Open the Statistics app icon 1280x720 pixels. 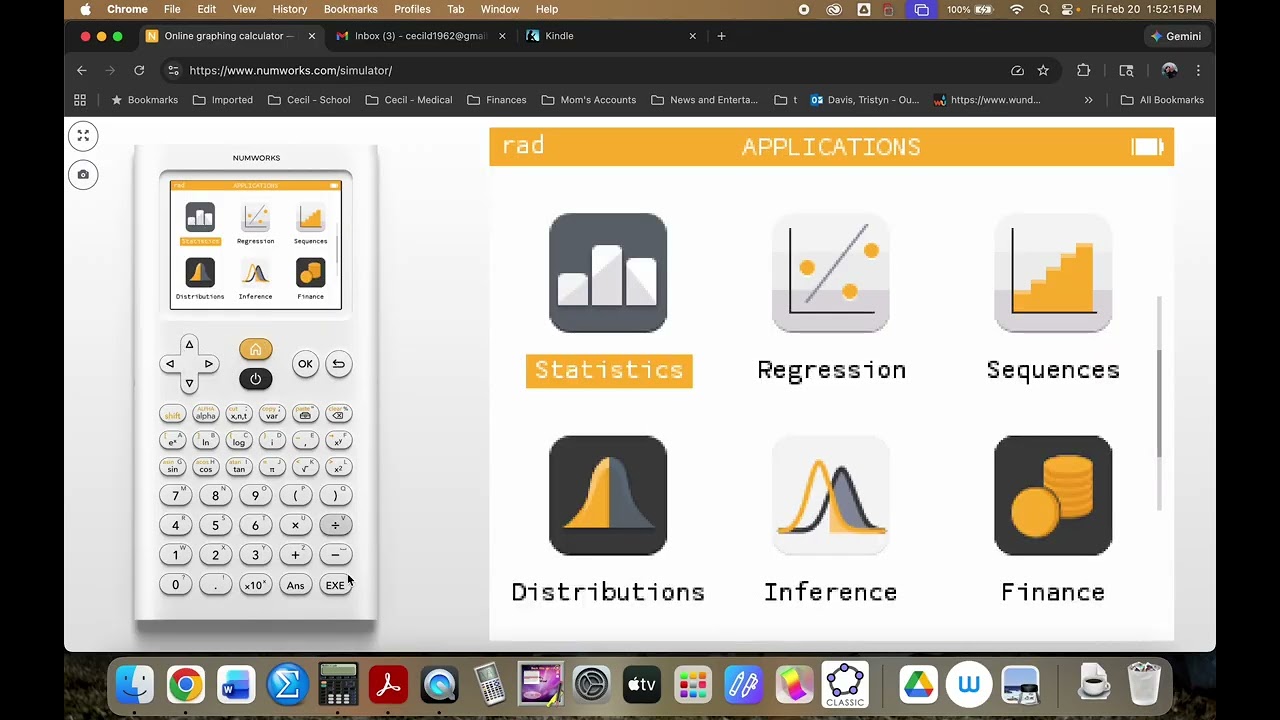(x=608, y=273)
